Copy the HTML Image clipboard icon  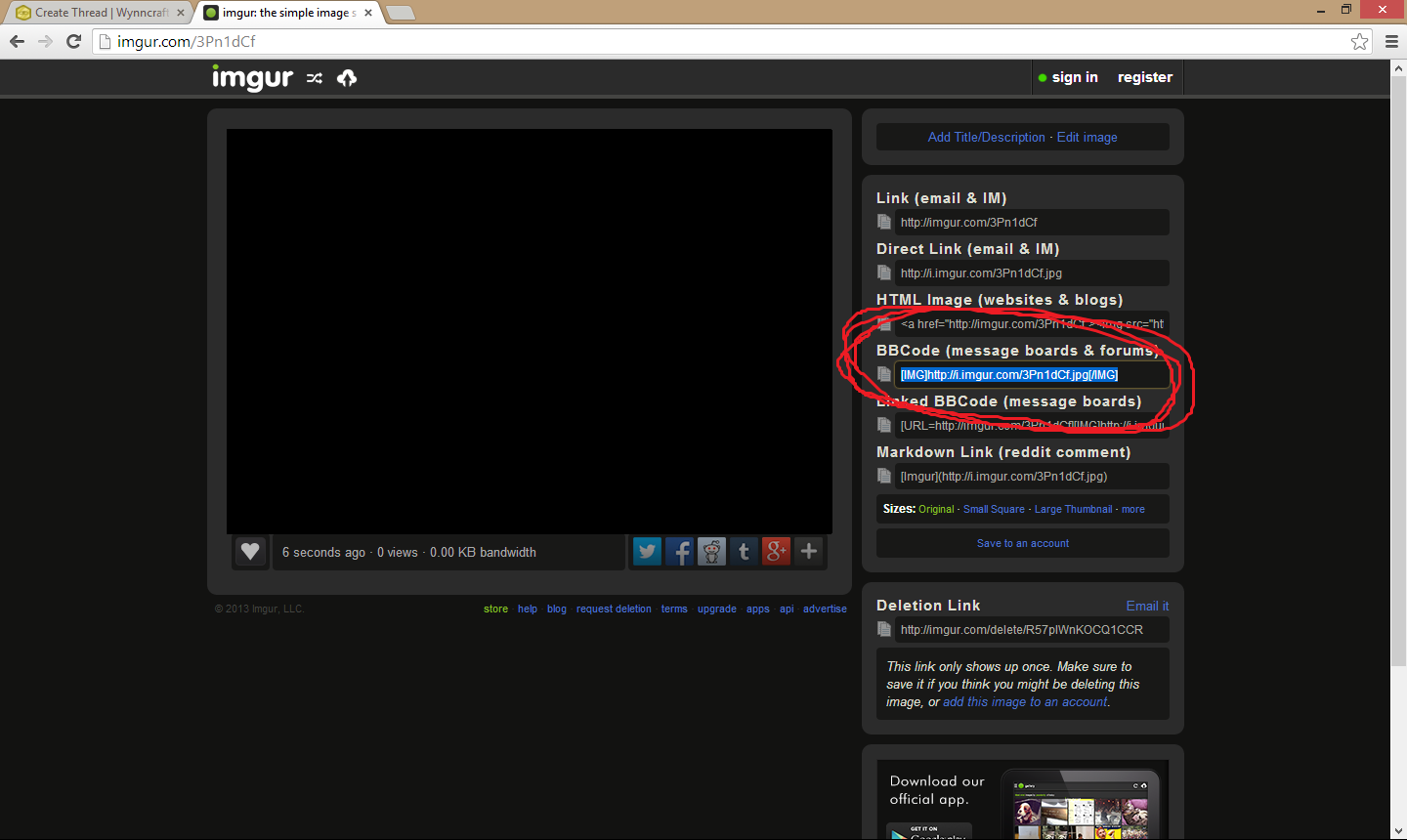(x=884, y=323)
